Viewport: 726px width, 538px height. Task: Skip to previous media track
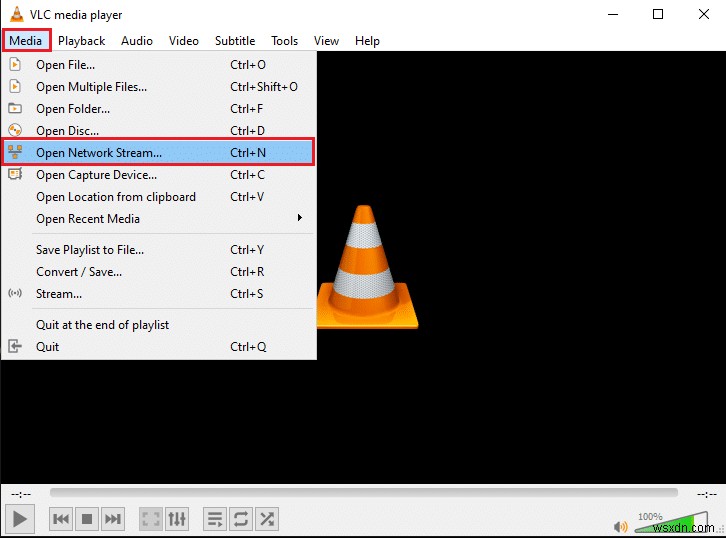(61, 519)
